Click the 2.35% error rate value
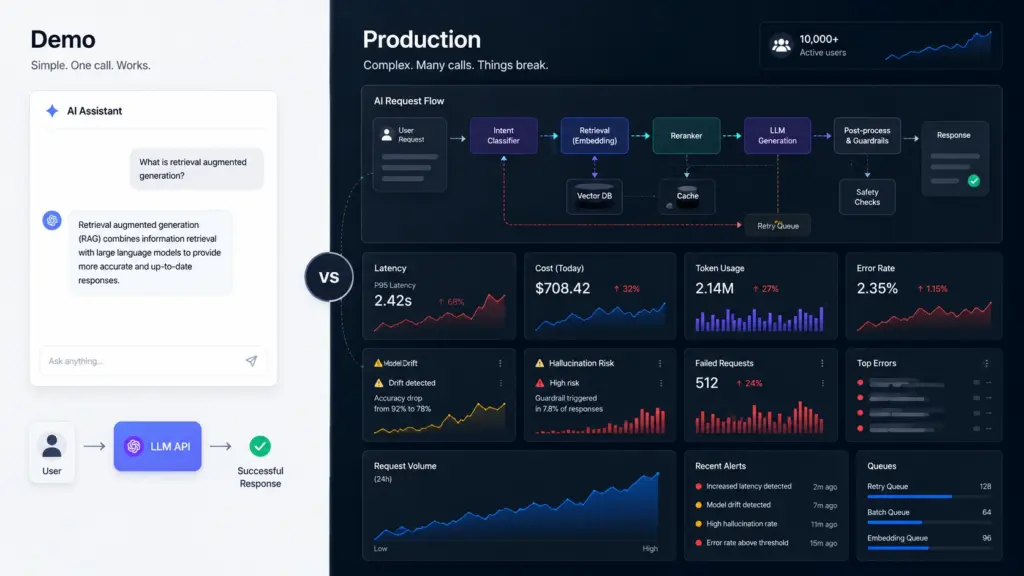Screen dimensions: 1024x576 (x=877, y=288)
